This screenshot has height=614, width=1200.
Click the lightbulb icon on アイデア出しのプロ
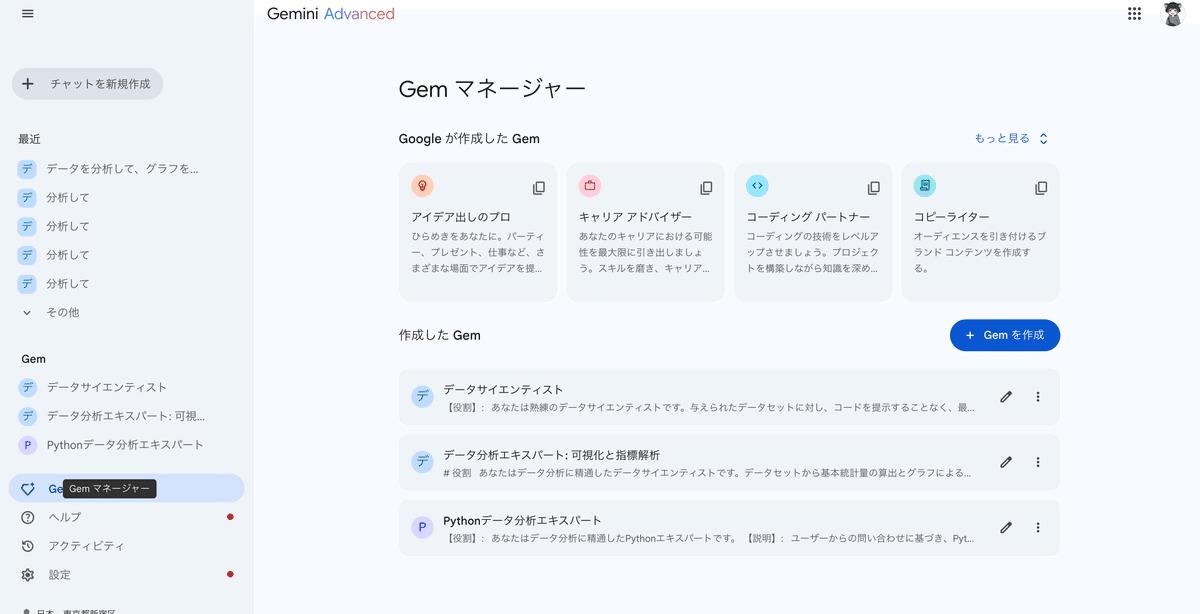point(422,185)
